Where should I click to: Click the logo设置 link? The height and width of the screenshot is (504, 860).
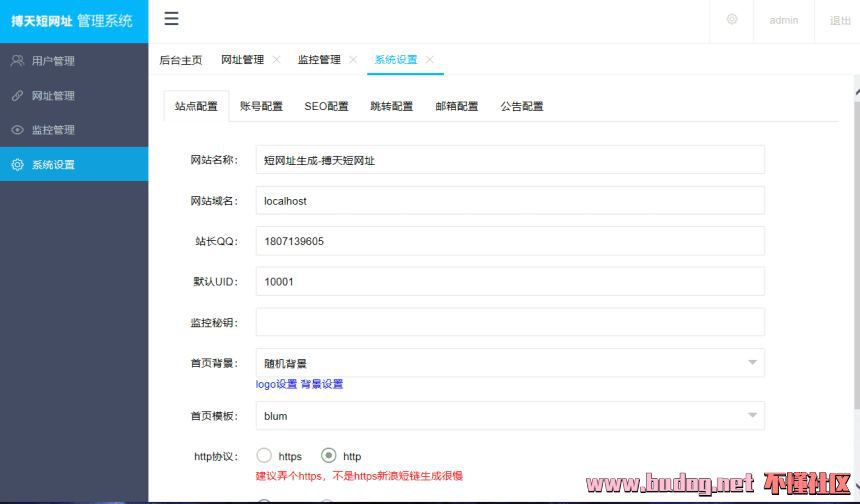[276, 384]
